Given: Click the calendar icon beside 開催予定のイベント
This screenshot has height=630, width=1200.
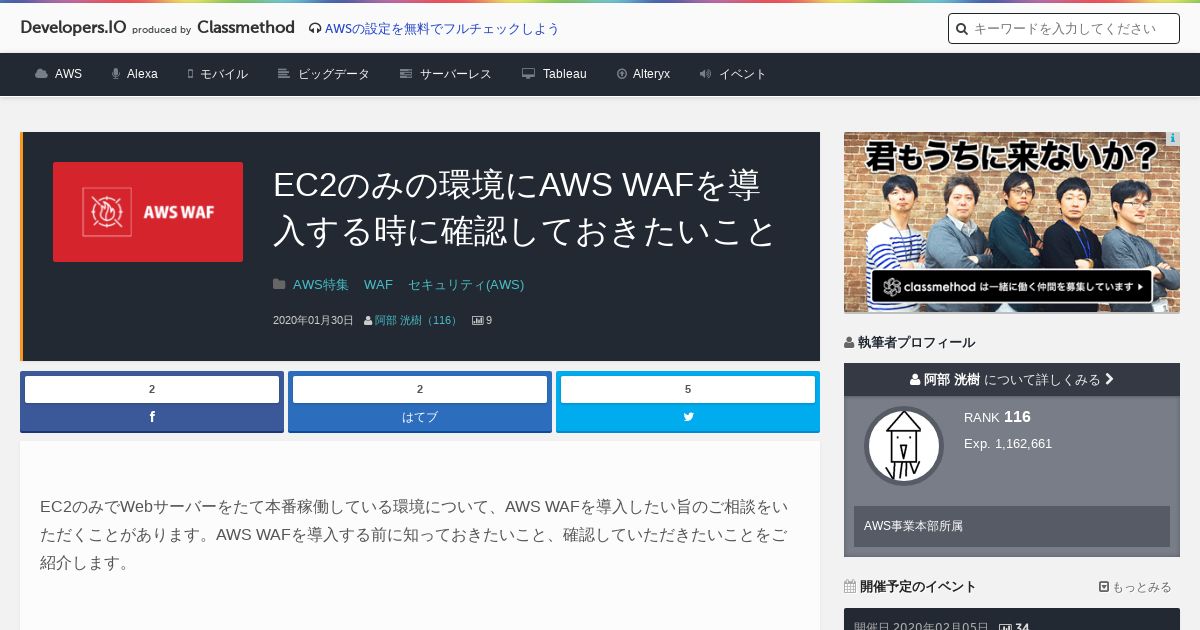Looking at the screenshot, I should click(850, 587).
